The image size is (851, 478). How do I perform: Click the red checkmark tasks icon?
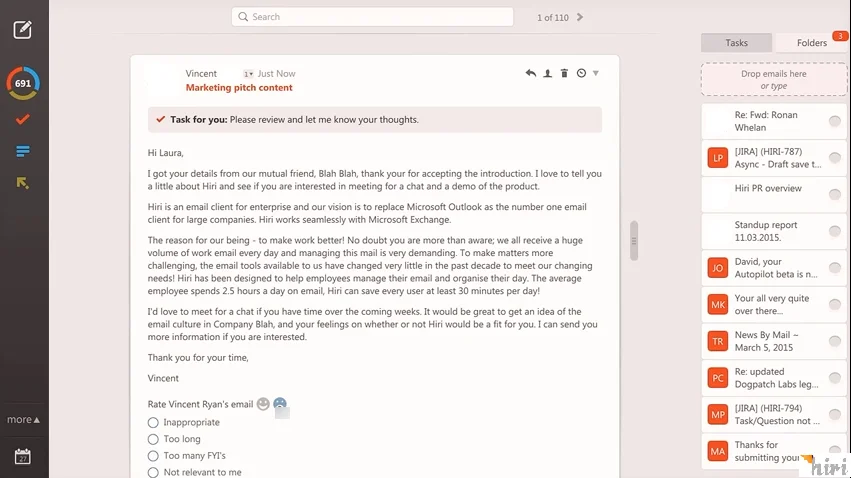tap(23, 119)
